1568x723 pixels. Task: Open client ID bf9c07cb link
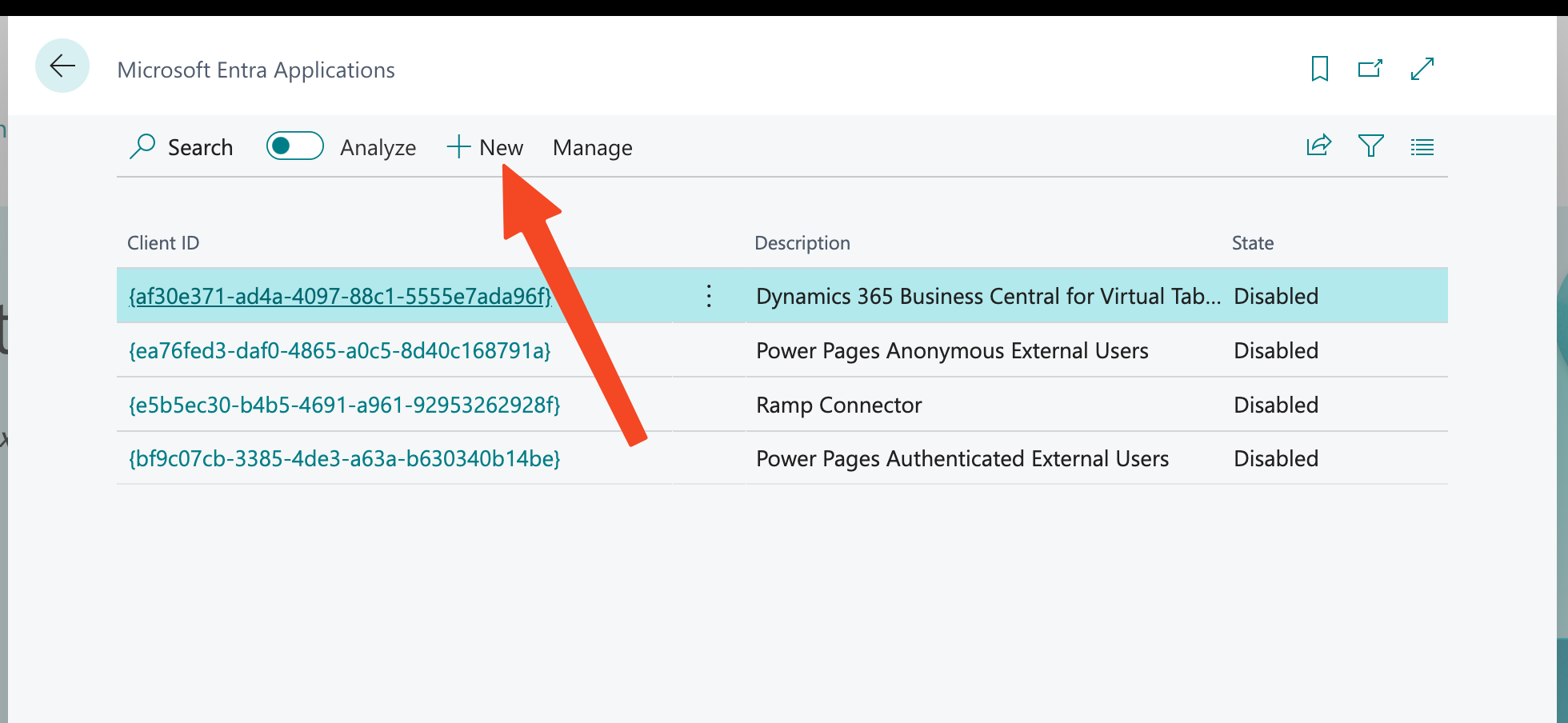pos(345,458)
